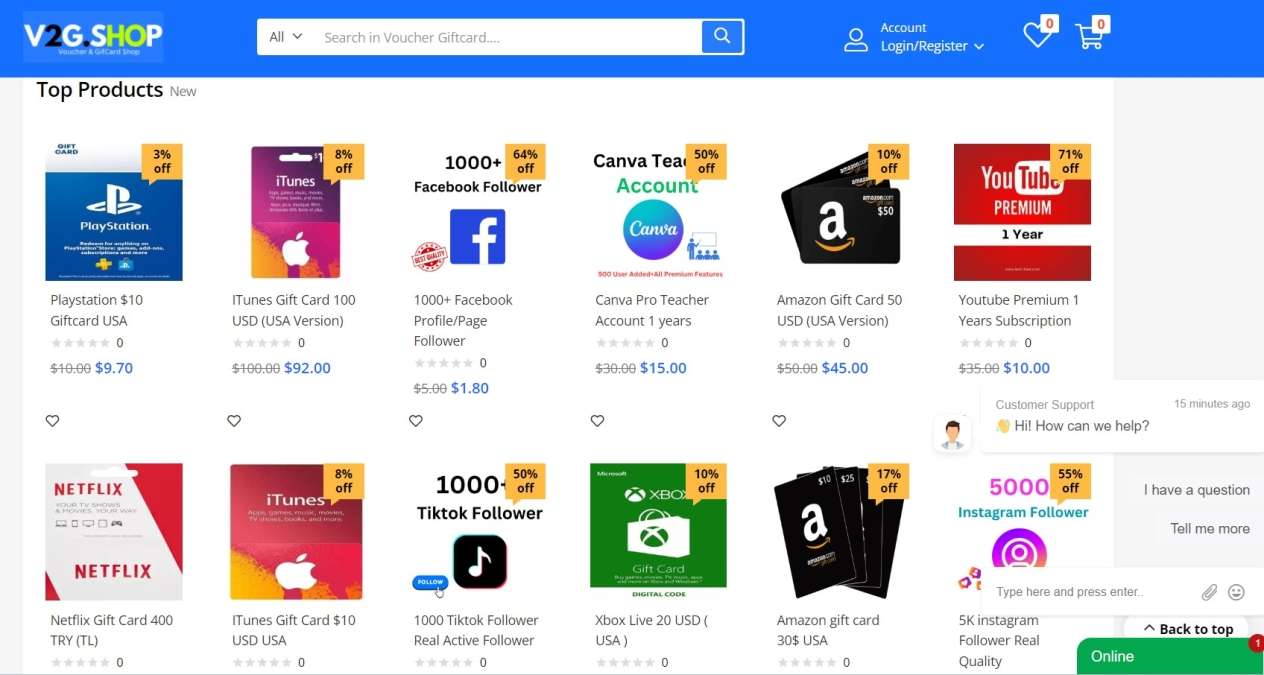Focus the Search in Voucher Giftcard field
Screen dimensions: 1264x675
click(x=508, y=37)
